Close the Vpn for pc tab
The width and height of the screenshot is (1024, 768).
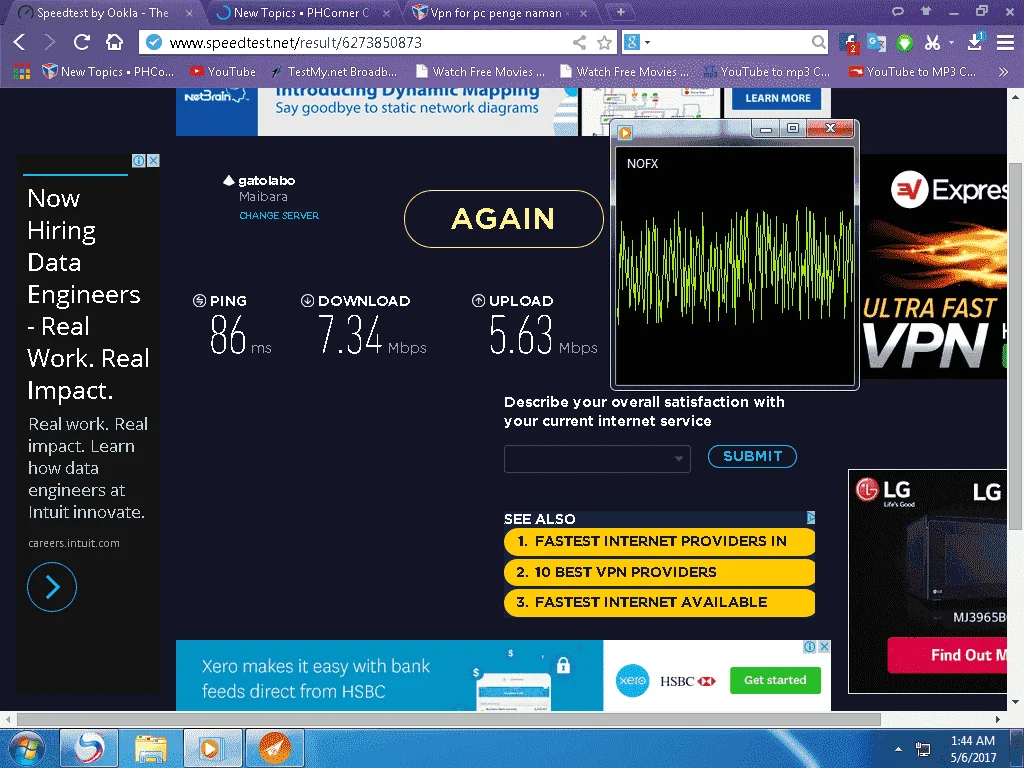(583, 13)
